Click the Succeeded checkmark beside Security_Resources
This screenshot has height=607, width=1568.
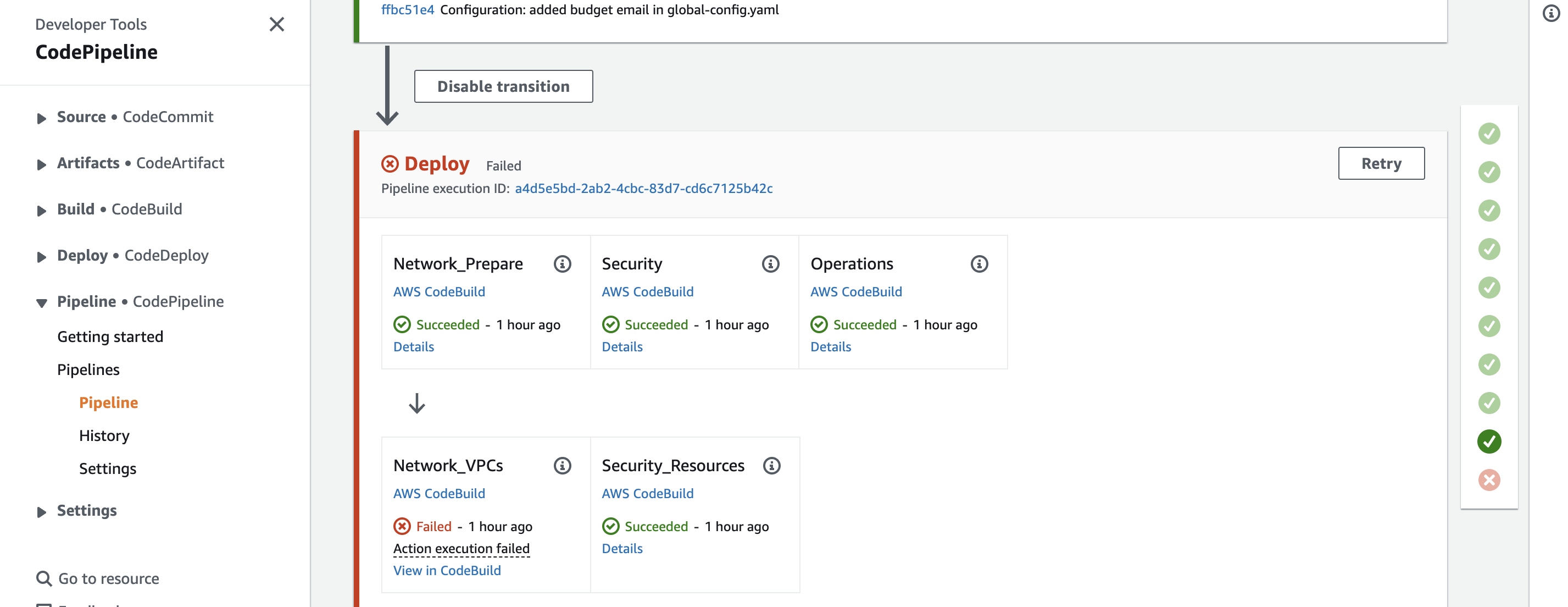pyautogui.click(x=610, y=526)
